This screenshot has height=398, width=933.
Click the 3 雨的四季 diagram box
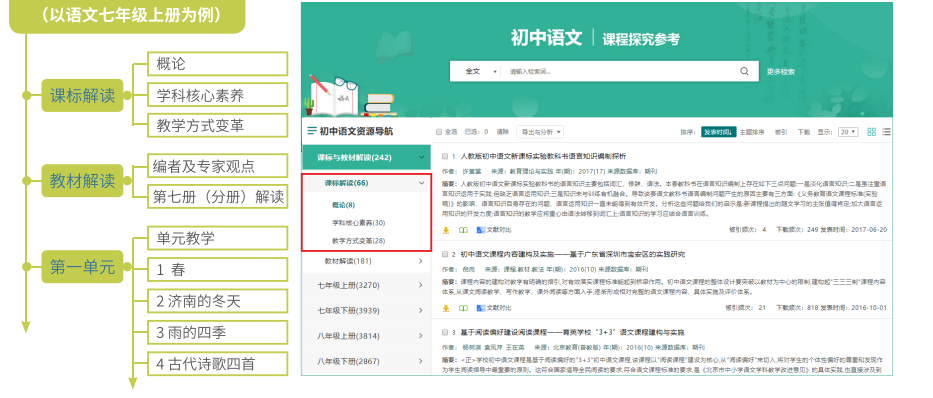217,332
